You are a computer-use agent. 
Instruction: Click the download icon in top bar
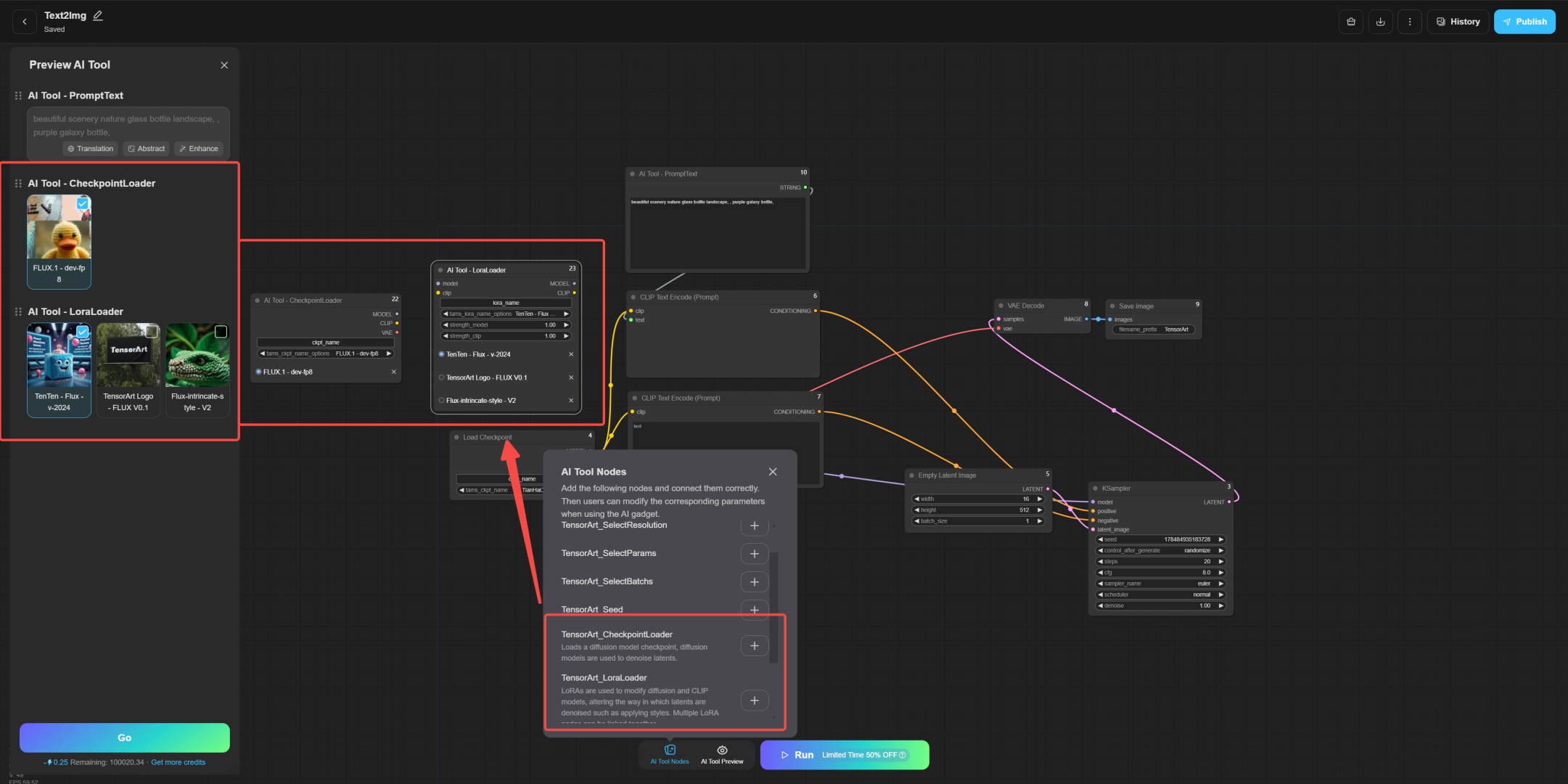coord(1380,22)
